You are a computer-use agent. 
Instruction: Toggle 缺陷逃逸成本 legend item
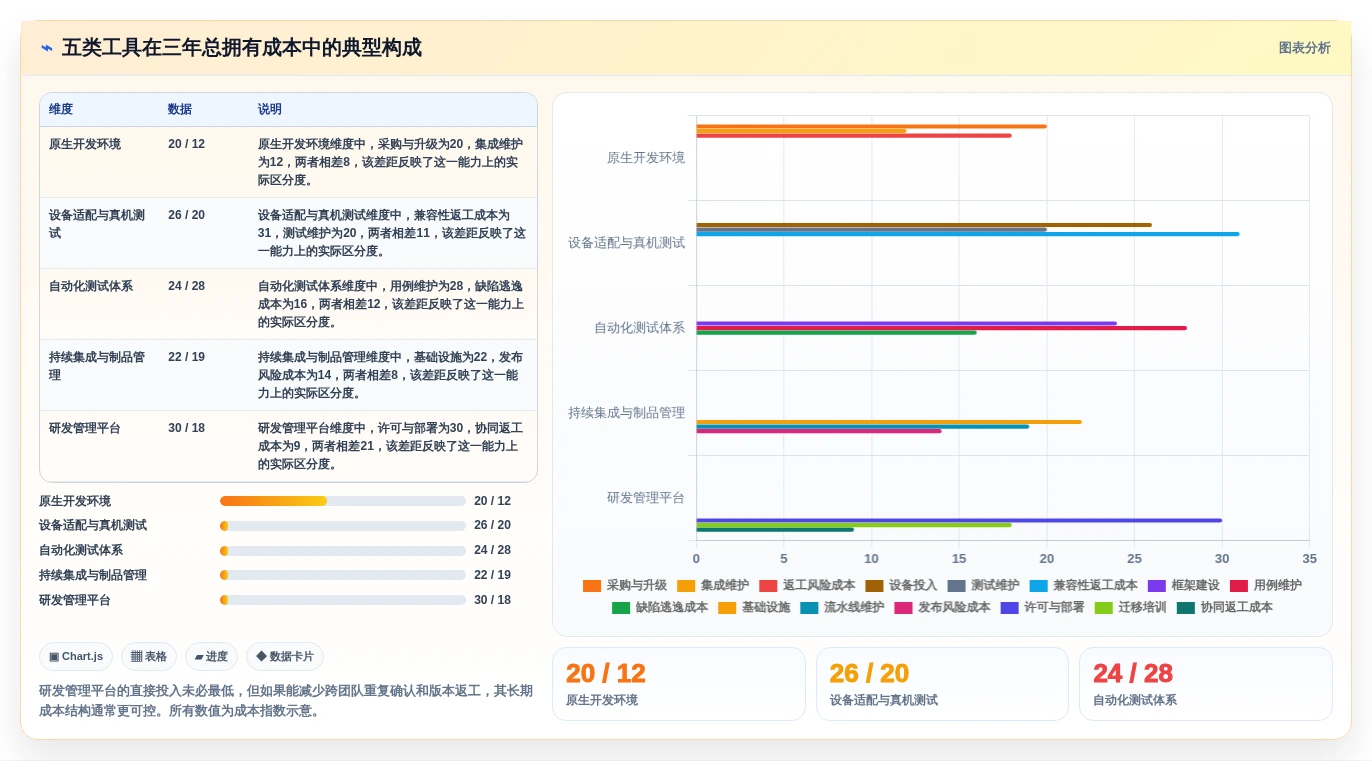(660, 607)
